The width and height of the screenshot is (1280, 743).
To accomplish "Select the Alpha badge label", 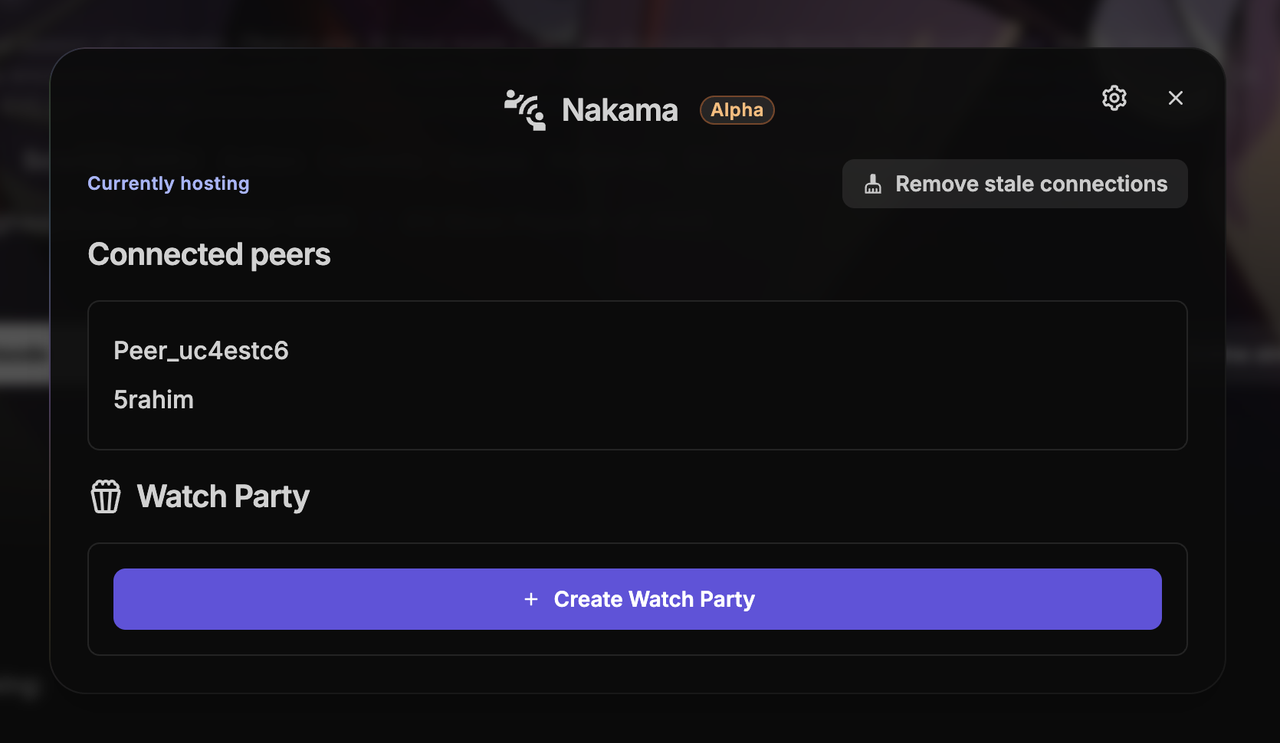I will (737, 110).
